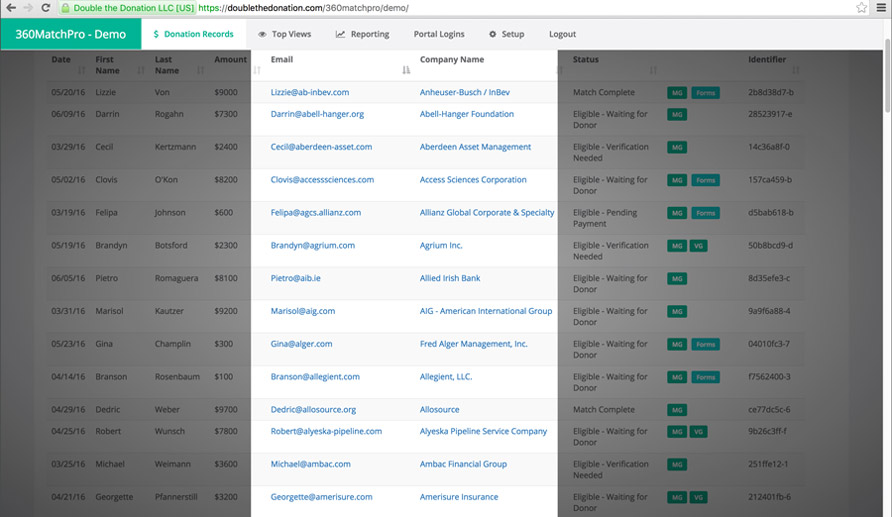Open email Felipa@agcs.allianz.com
The height and width of the screenshot is (517, 892).
click(x=315, y=212)
